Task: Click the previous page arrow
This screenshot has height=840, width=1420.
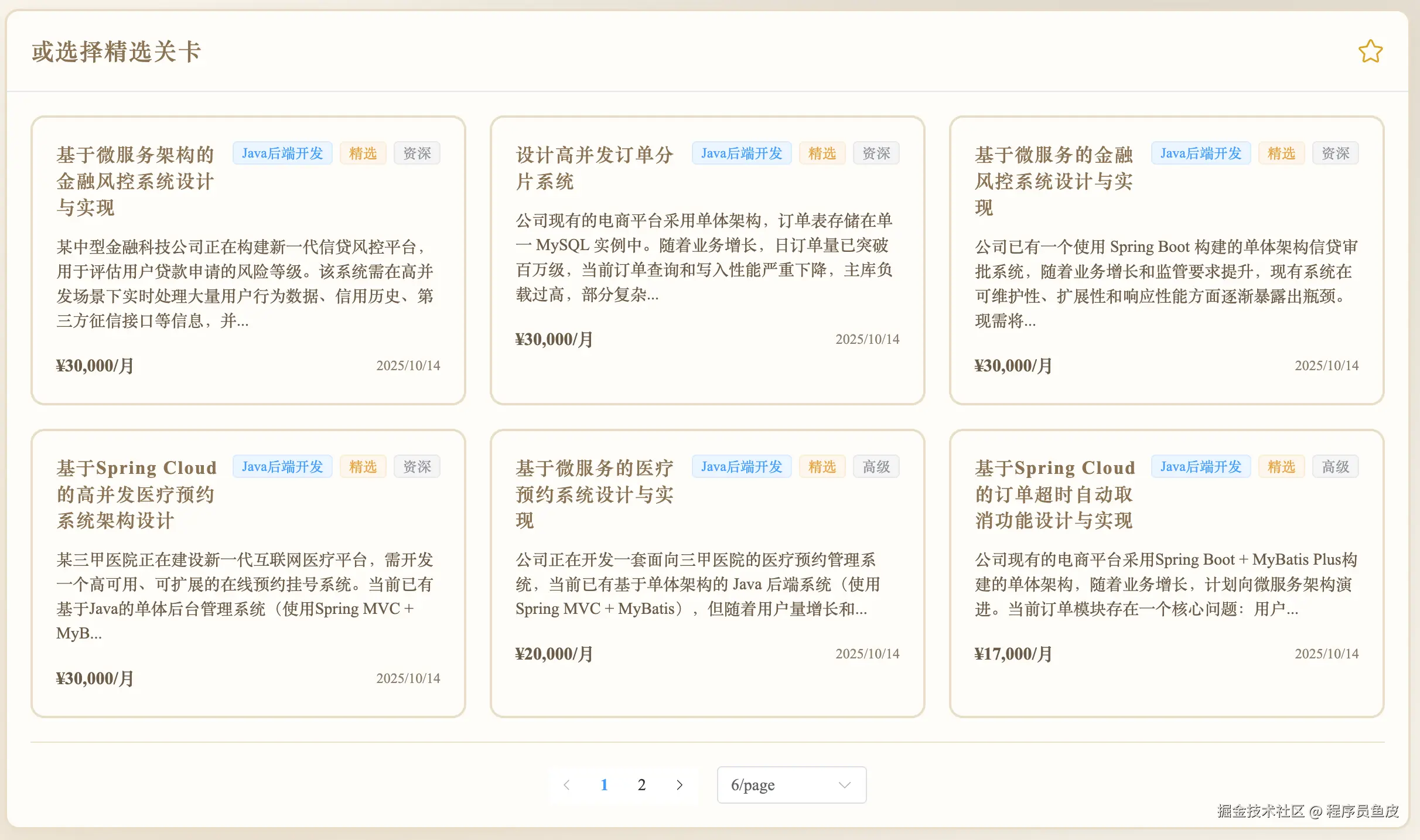Action: 566,785
